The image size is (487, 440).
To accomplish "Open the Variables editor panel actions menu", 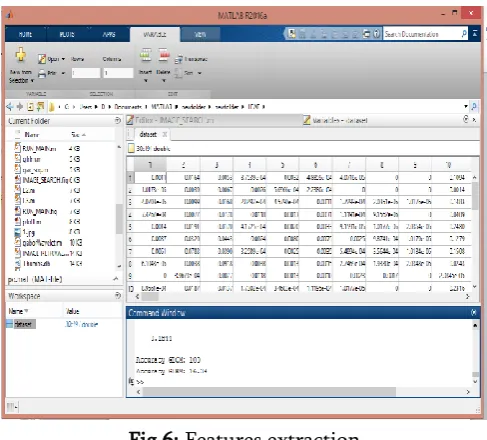I will [466, 119].
